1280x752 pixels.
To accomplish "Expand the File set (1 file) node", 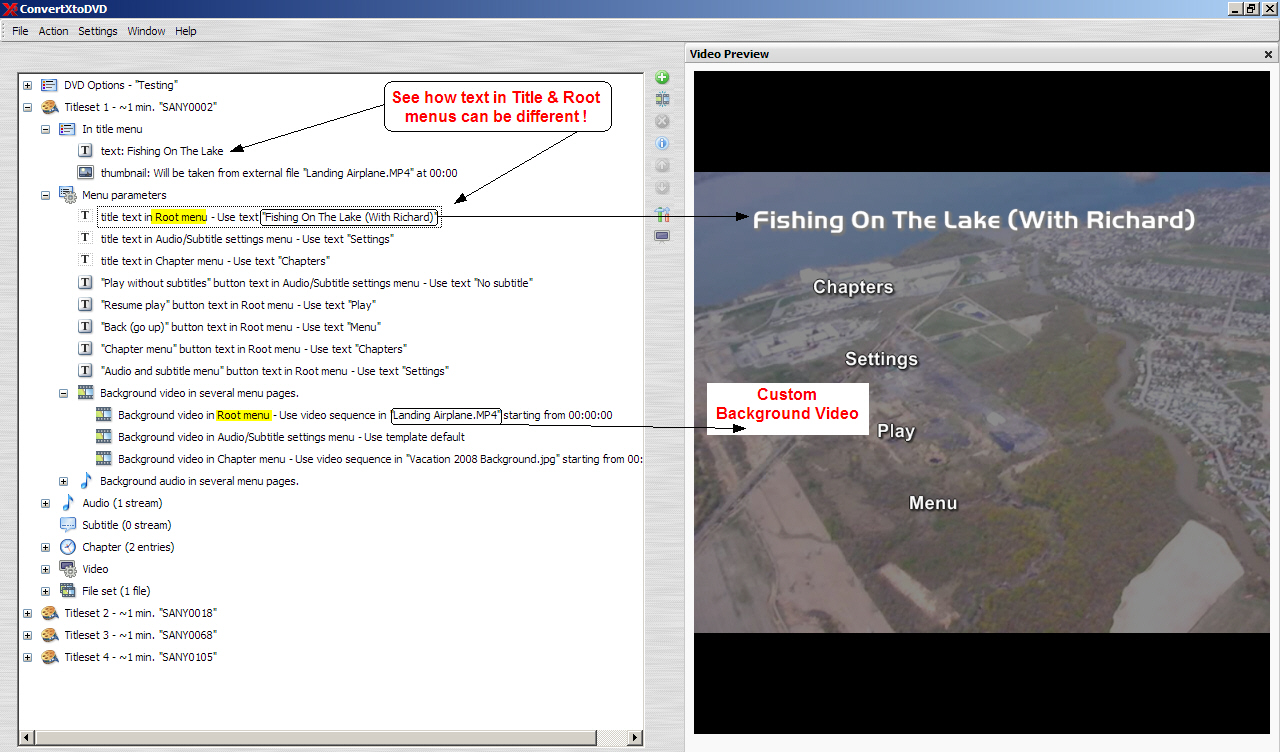I will tap(45, 591).
